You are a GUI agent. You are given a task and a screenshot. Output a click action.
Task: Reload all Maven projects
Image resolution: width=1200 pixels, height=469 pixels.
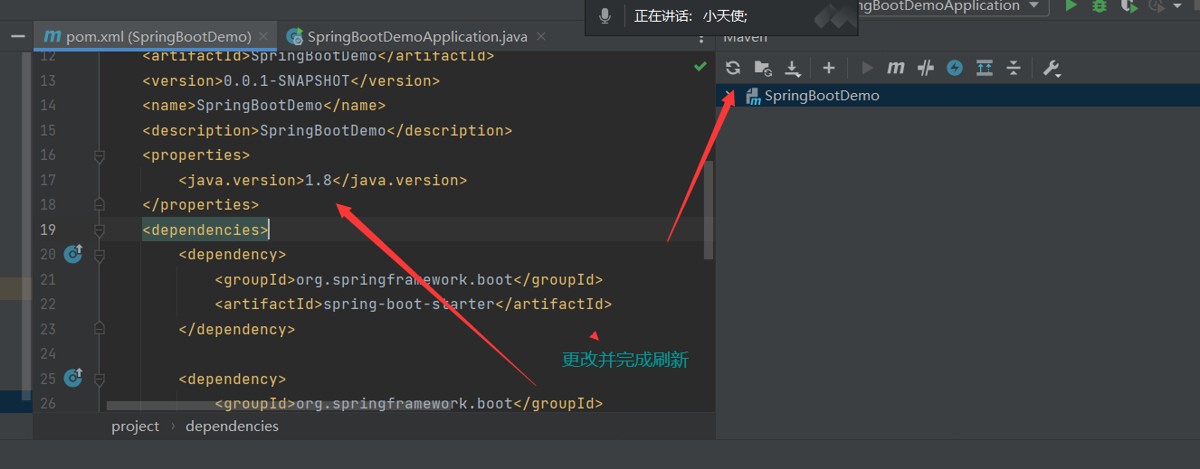pyautogui.click(x=733, y=68)
